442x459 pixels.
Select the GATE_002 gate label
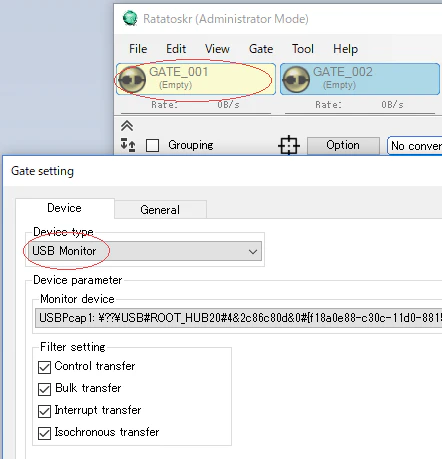tap(343, 72)
